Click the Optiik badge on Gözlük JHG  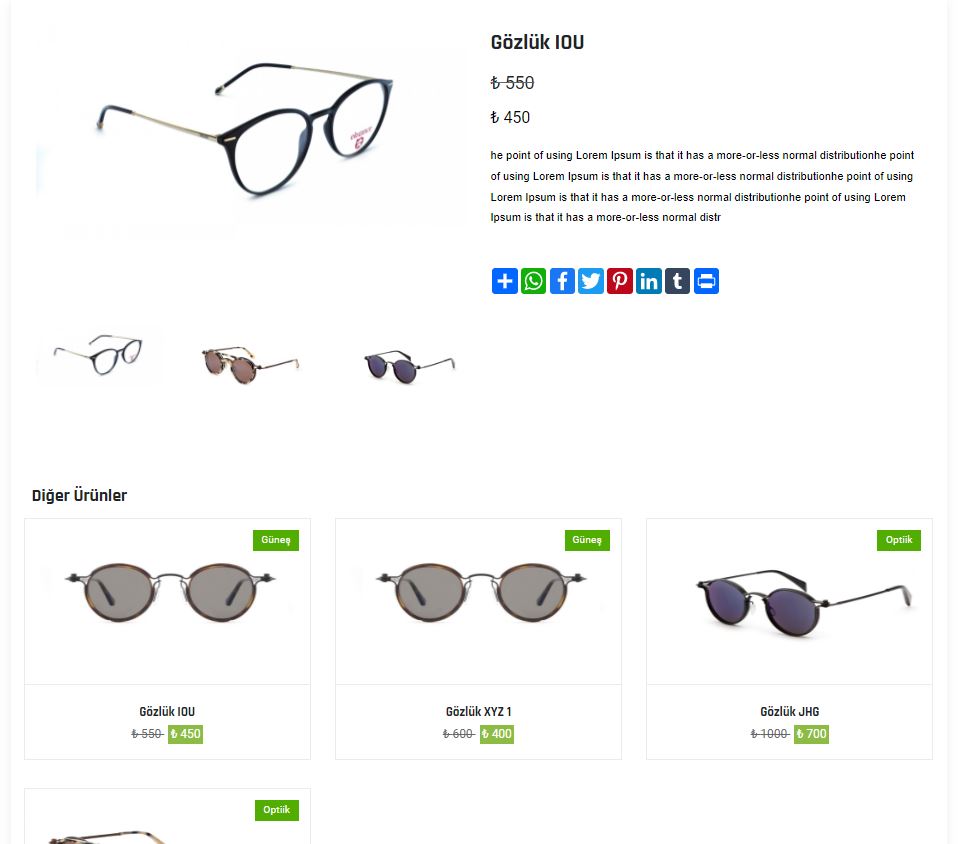pyautogui.click(x=898, y=540)
